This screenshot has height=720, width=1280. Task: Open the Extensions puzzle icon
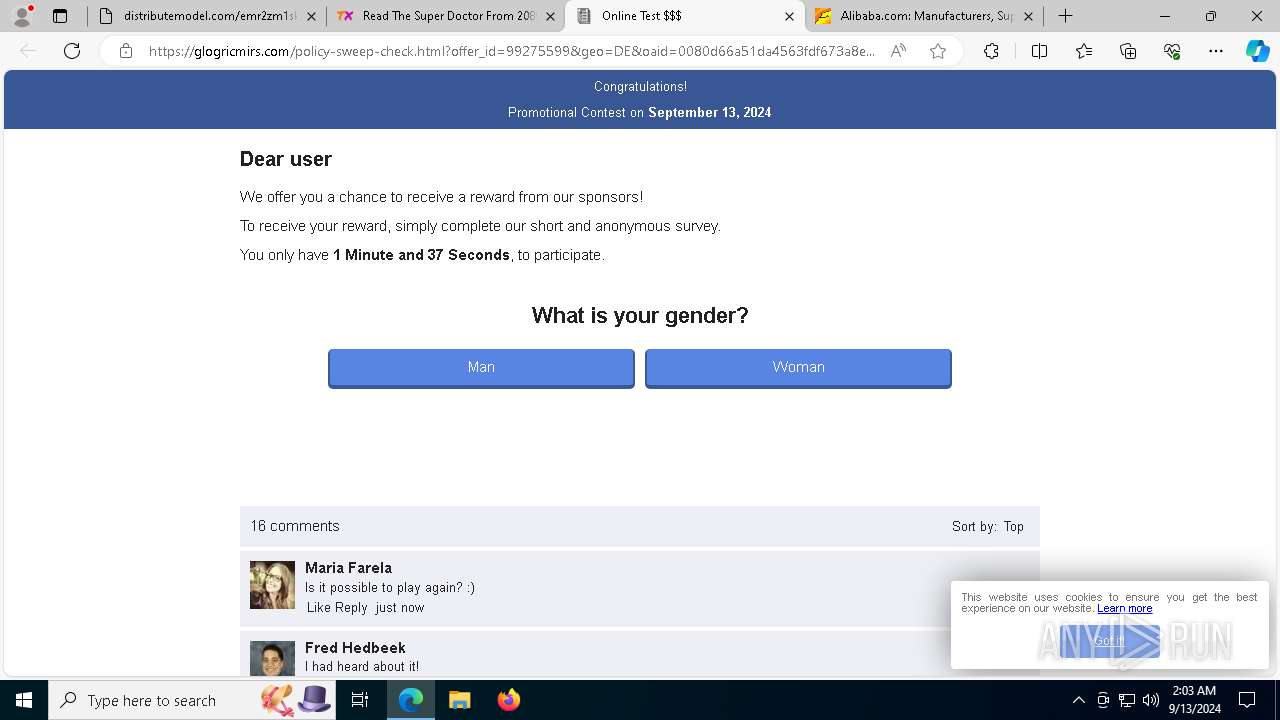point(991,51)
